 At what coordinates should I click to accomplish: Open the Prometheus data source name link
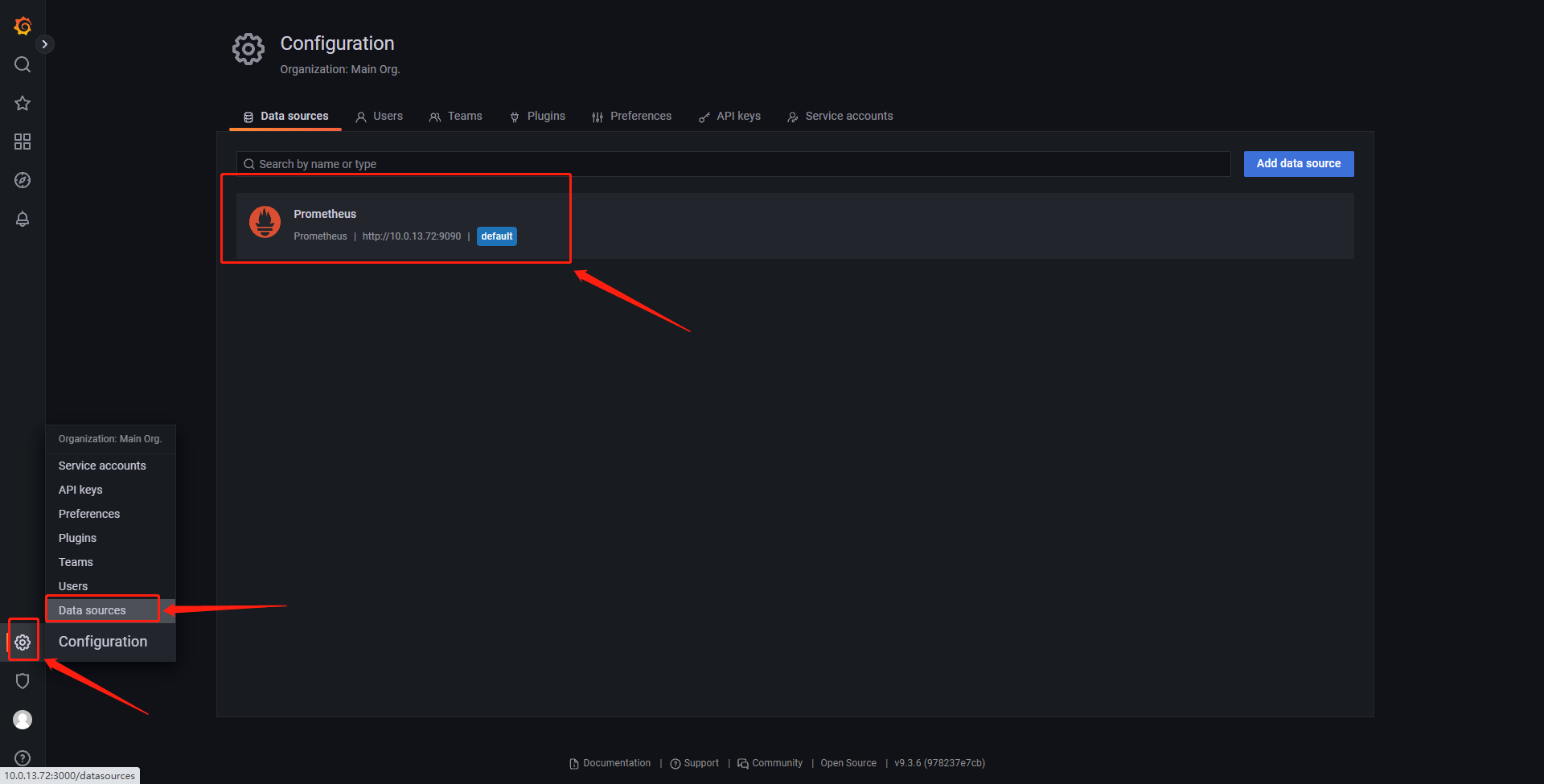(325, 214)
